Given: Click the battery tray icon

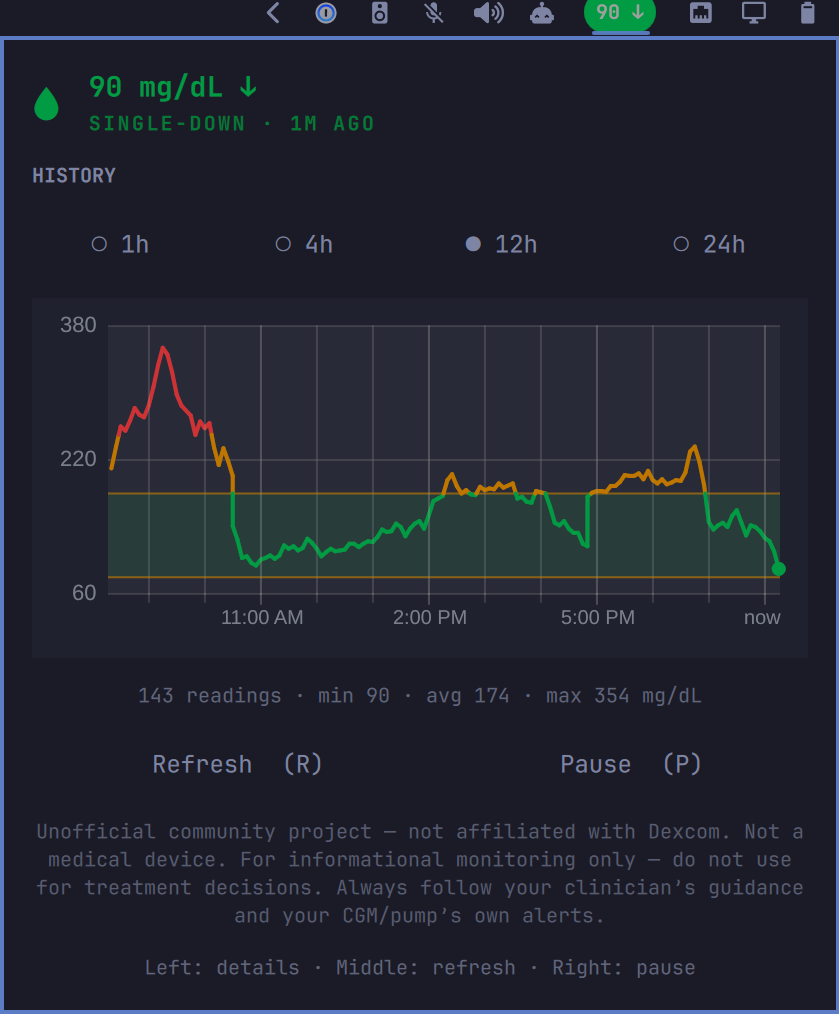Looking at the screenshot, I should (x=807, y=13).
